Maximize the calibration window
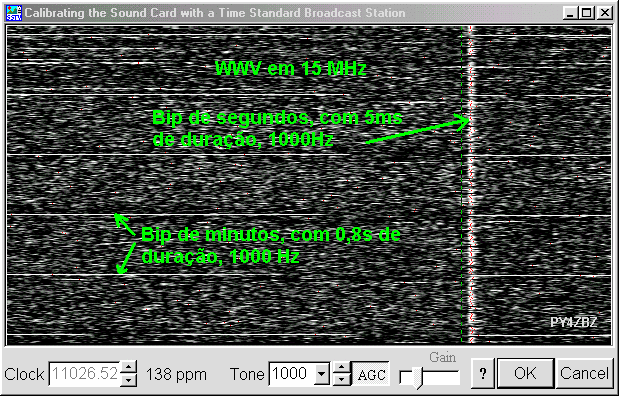619x396 pixels. tap(587, 13)
